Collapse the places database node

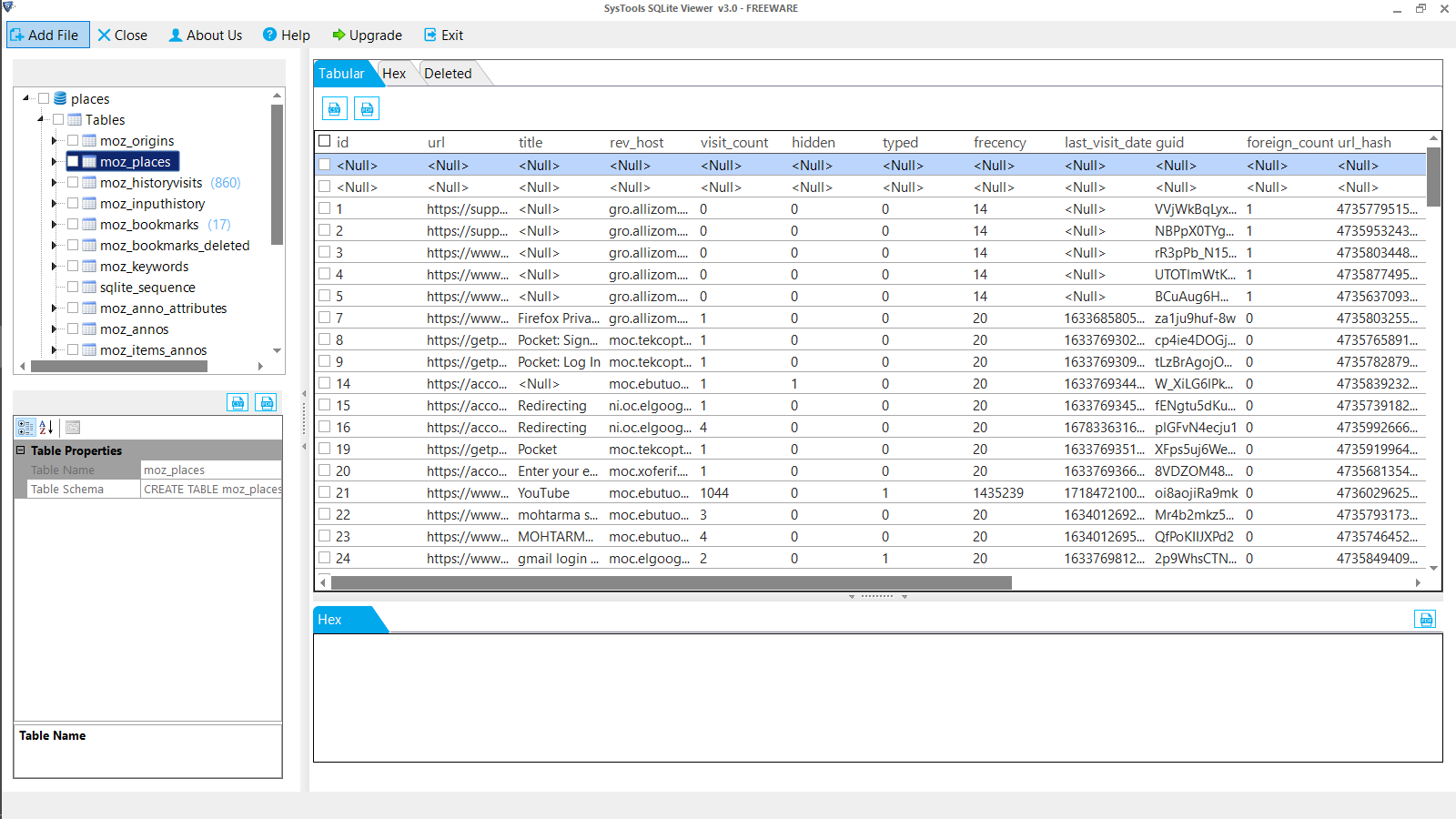coord(26,98)
